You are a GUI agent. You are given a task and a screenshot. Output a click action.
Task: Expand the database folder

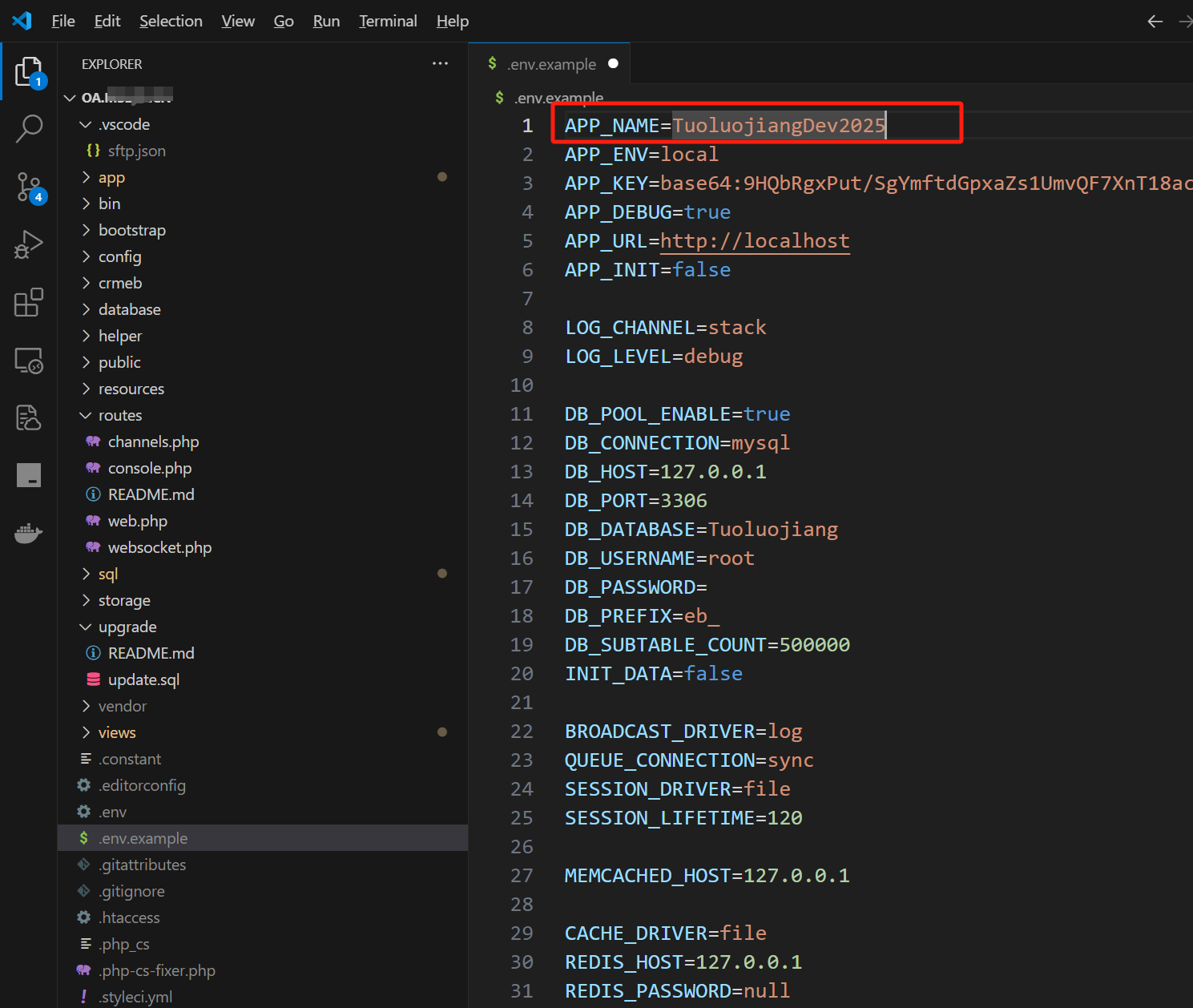tap(263, 309)
